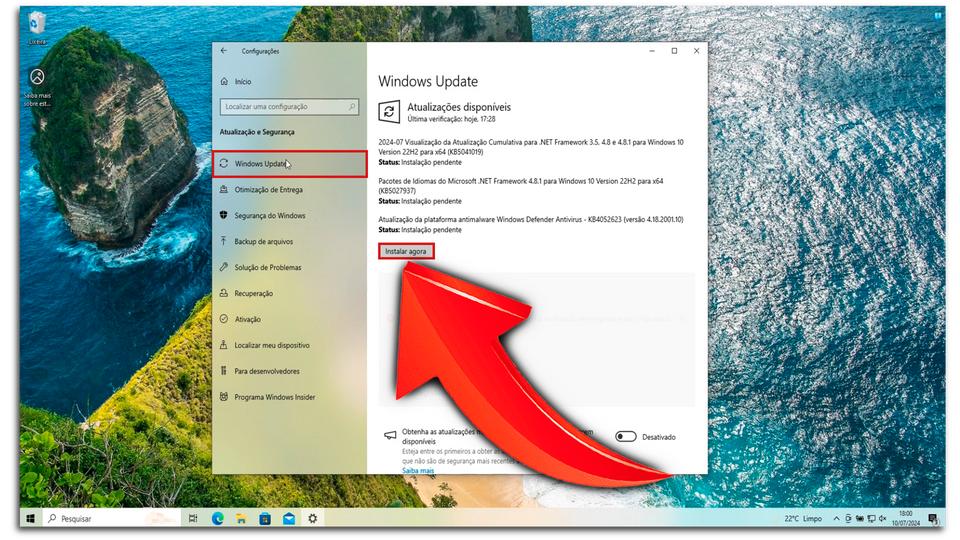Click the wrench icon for Solução de Problemas

click(224, 267)
